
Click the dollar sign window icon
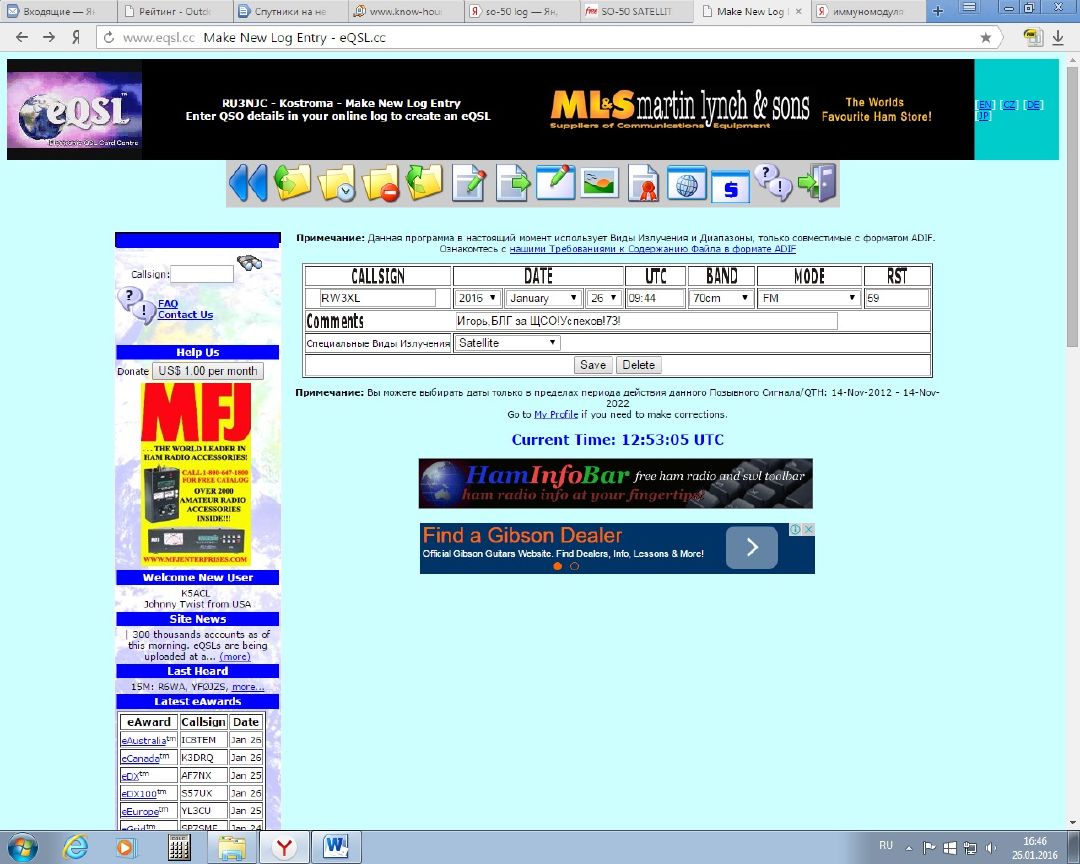tap(731, 186)
